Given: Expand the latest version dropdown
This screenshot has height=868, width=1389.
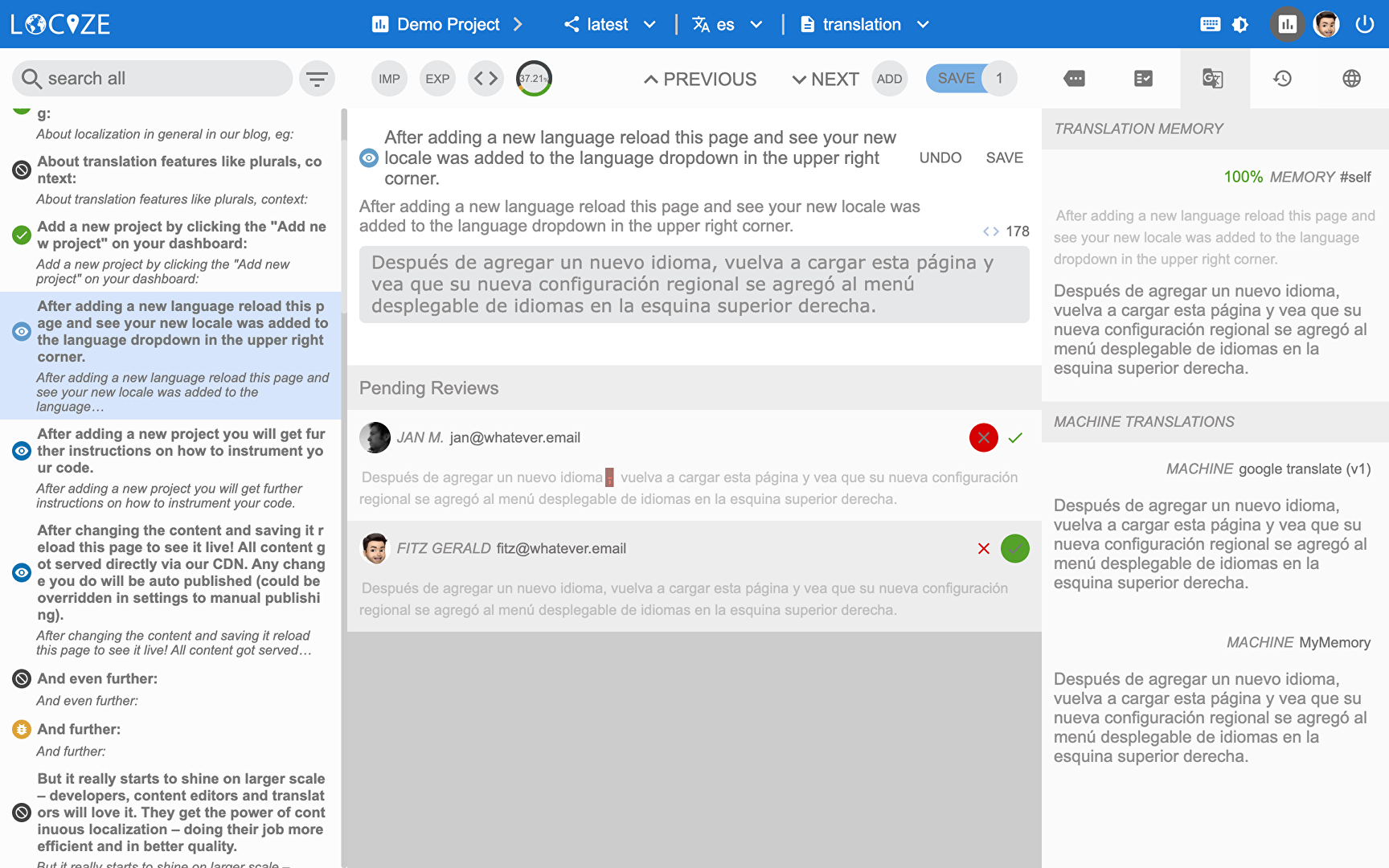Looking at the screenshot, I should (609, 24).
